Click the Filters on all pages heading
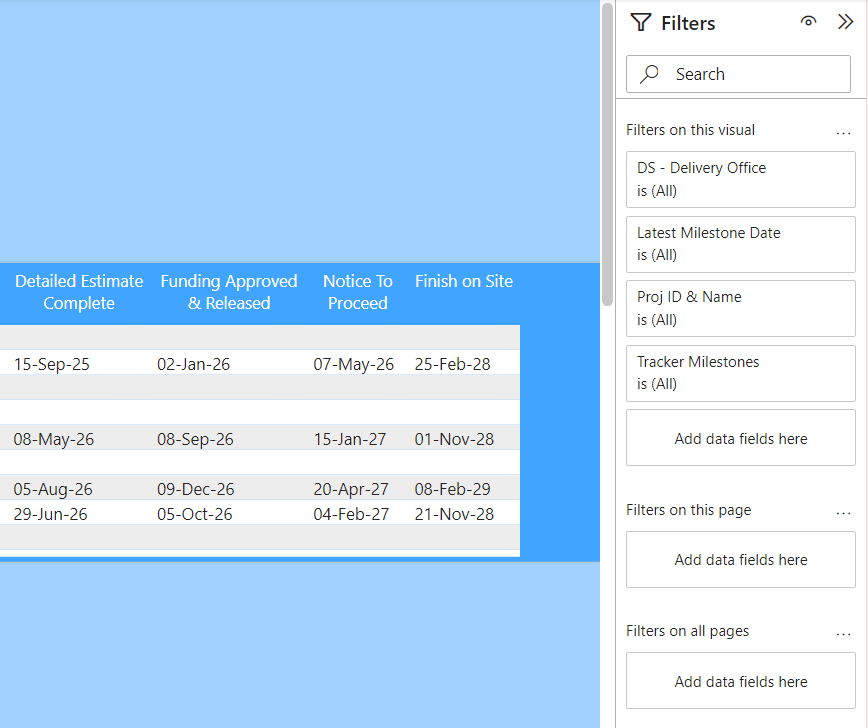 coord(688,631)
